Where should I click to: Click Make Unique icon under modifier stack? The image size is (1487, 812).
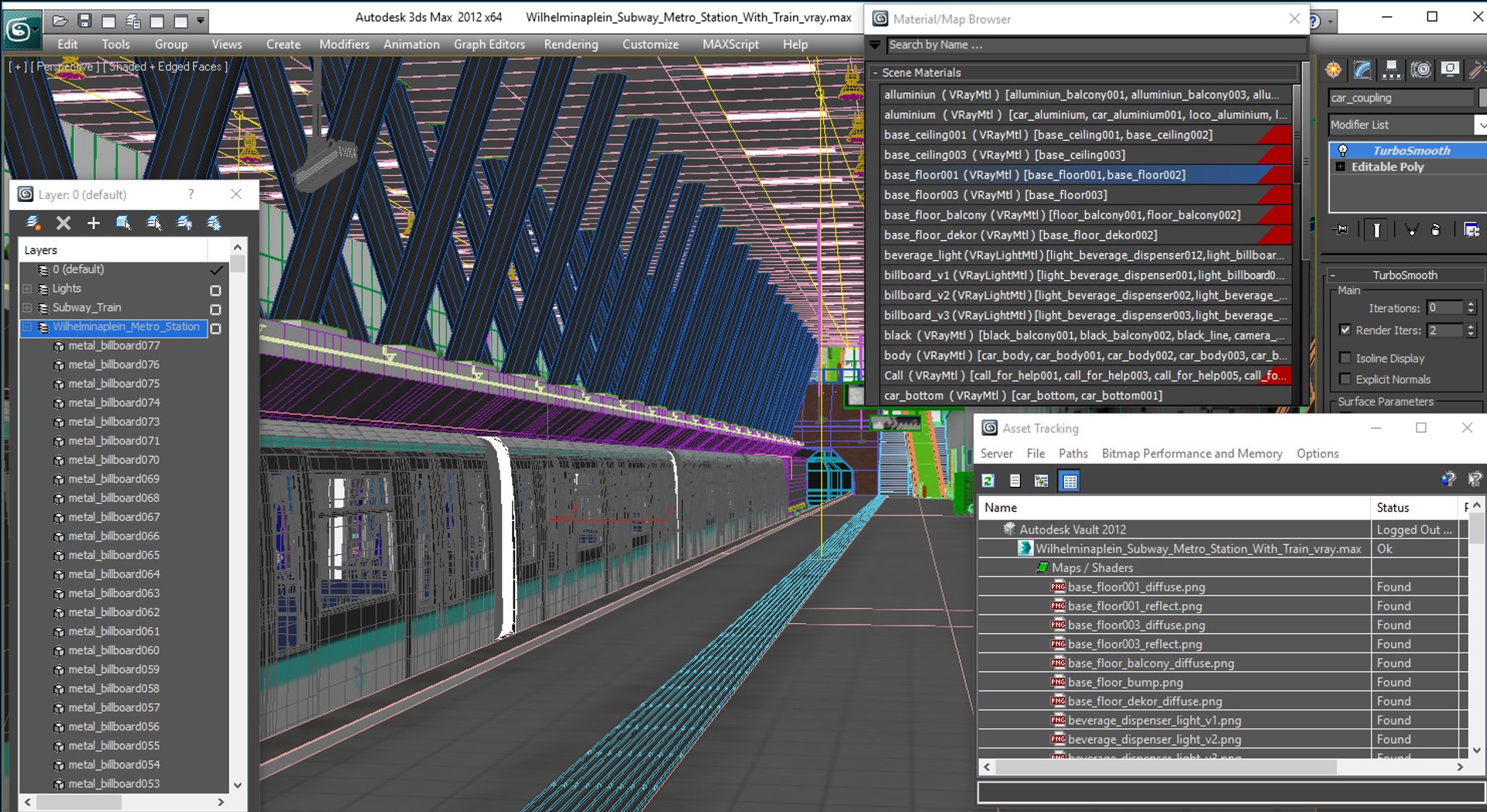tap(1411, 230)
